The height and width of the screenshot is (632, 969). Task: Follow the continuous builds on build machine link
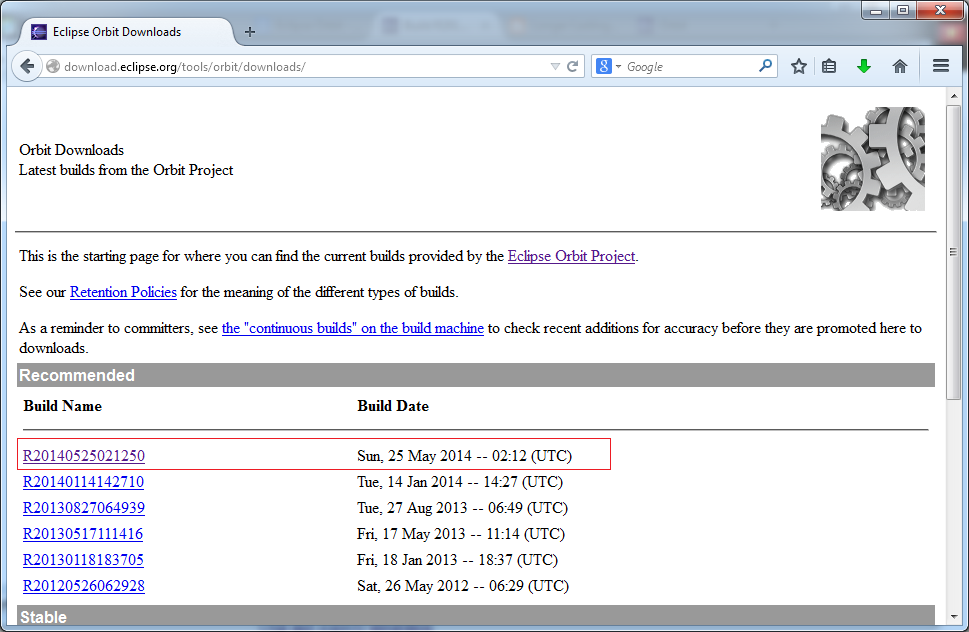click(352, 328)
